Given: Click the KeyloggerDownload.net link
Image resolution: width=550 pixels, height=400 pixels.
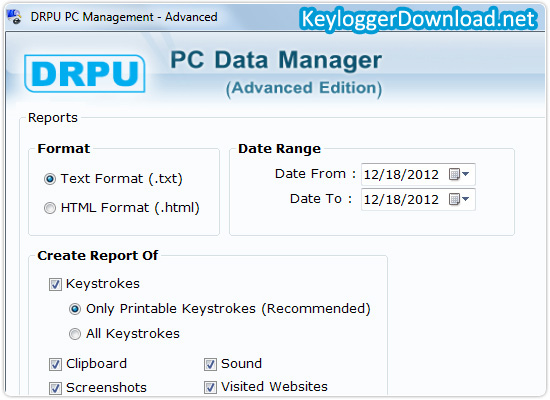Looking at the screenshot, I should (x=418, y=19).
